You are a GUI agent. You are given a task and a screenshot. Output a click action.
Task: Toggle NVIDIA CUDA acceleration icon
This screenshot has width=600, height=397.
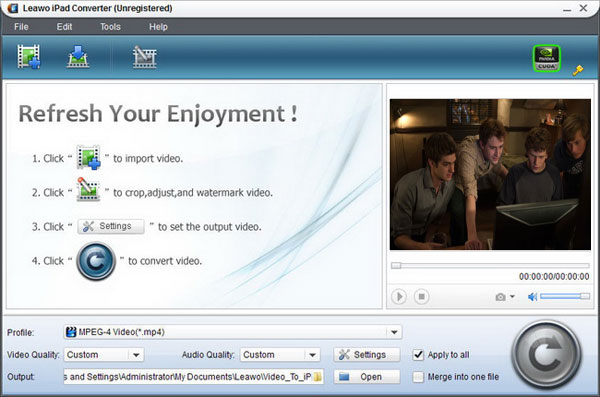[x=547, y=58]
